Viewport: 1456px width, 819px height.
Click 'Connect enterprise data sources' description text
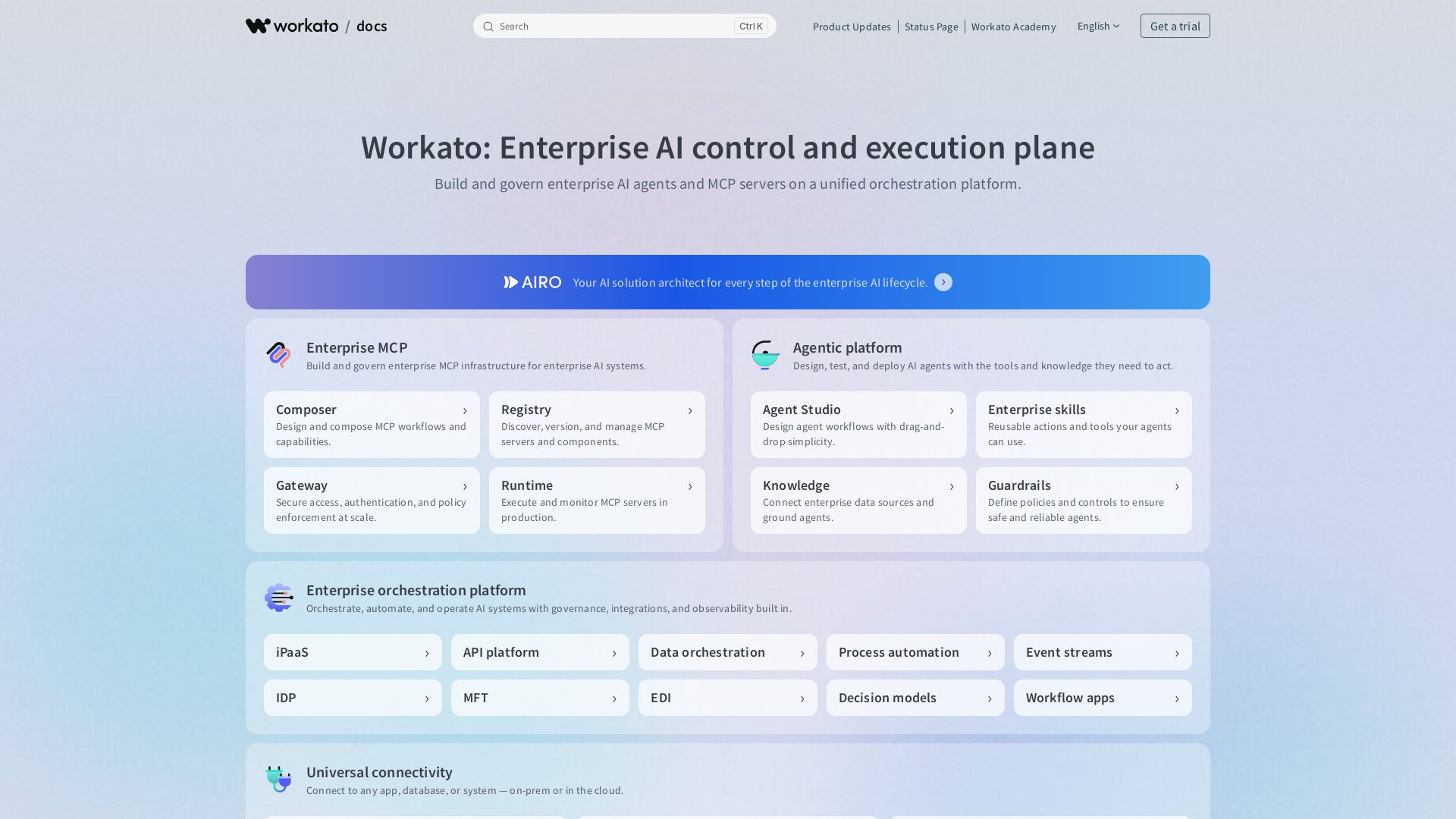tap(849, 510)
